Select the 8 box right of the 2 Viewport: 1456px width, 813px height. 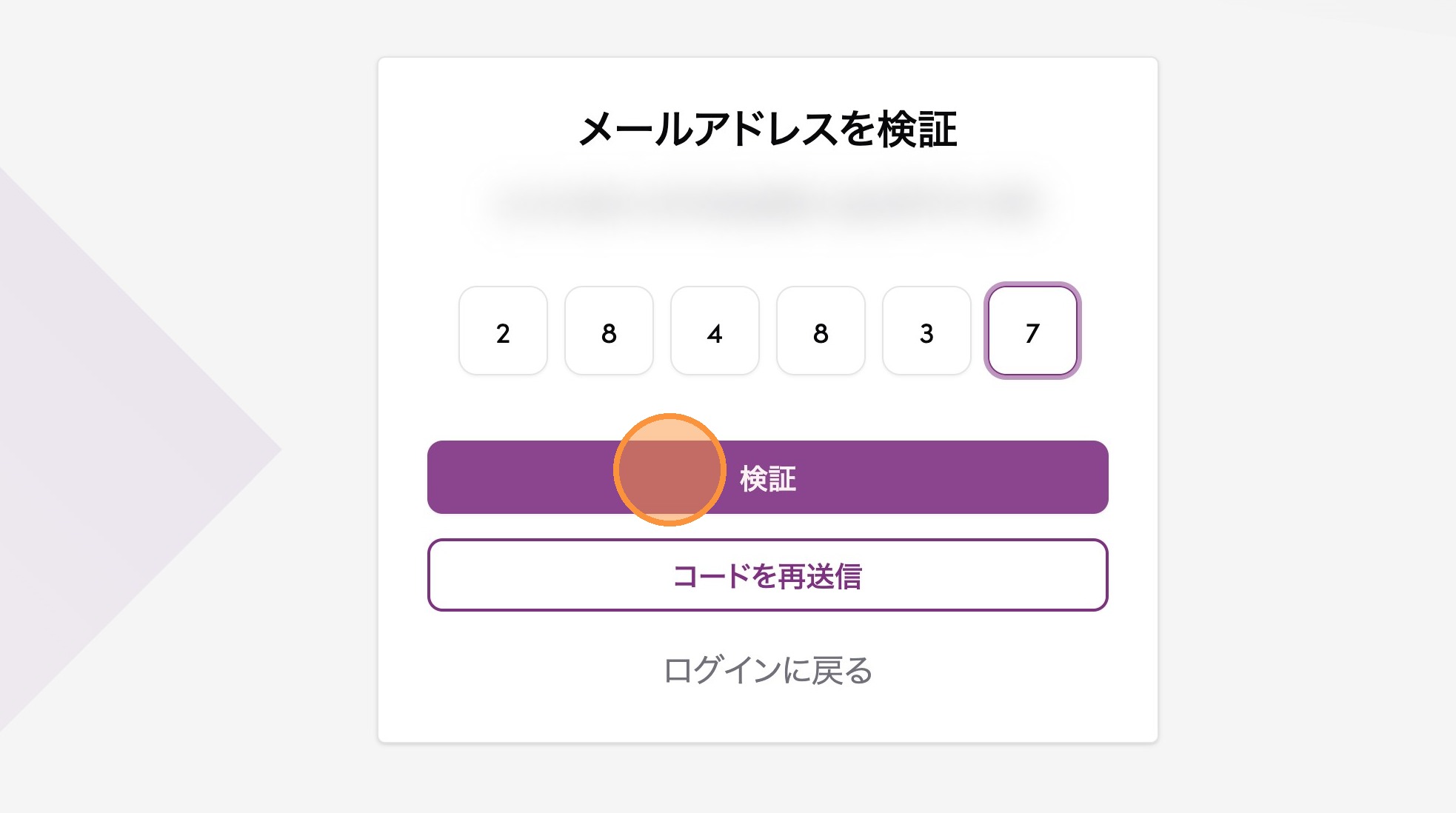click(609, 331)
